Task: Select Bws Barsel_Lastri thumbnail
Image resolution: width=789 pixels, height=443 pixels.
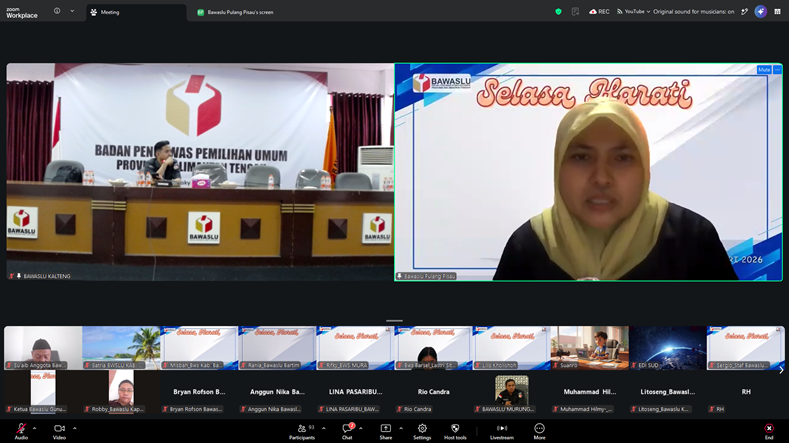Action: coord(433,348)
